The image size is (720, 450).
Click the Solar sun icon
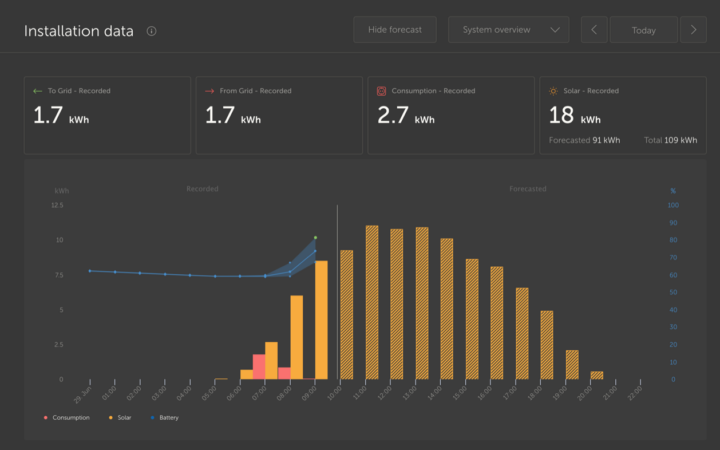[x=553, y=91]
